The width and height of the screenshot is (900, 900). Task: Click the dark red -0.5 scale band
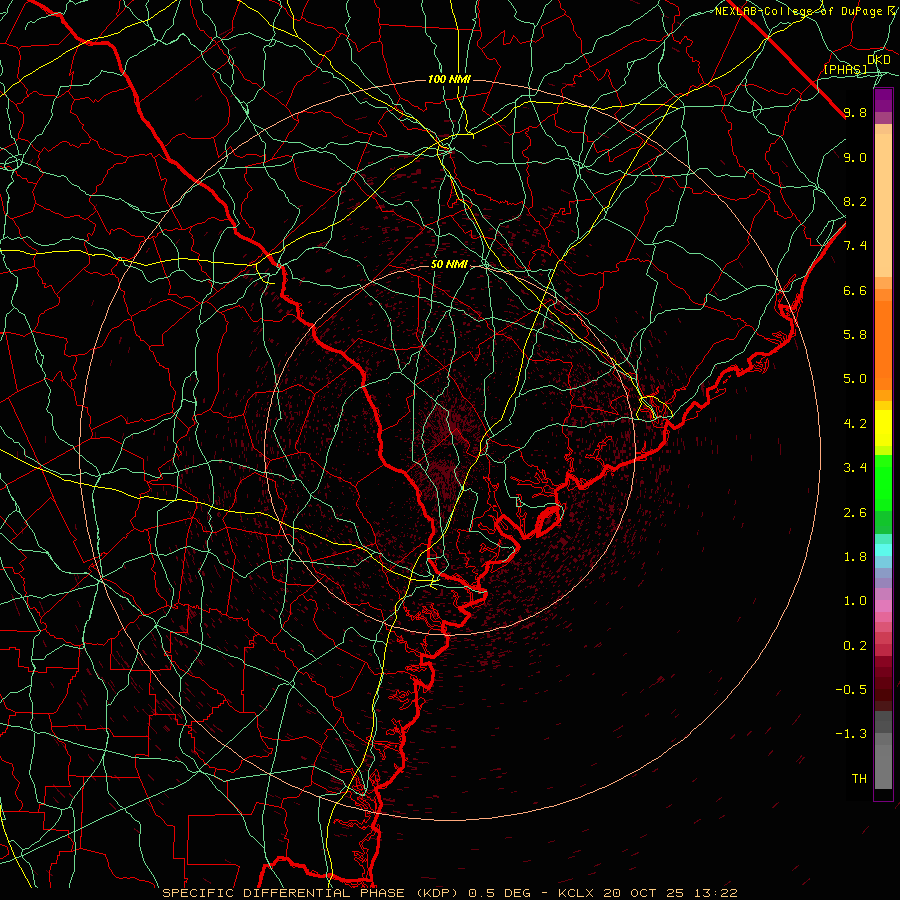pyautogui.click(x=883, y=689)
